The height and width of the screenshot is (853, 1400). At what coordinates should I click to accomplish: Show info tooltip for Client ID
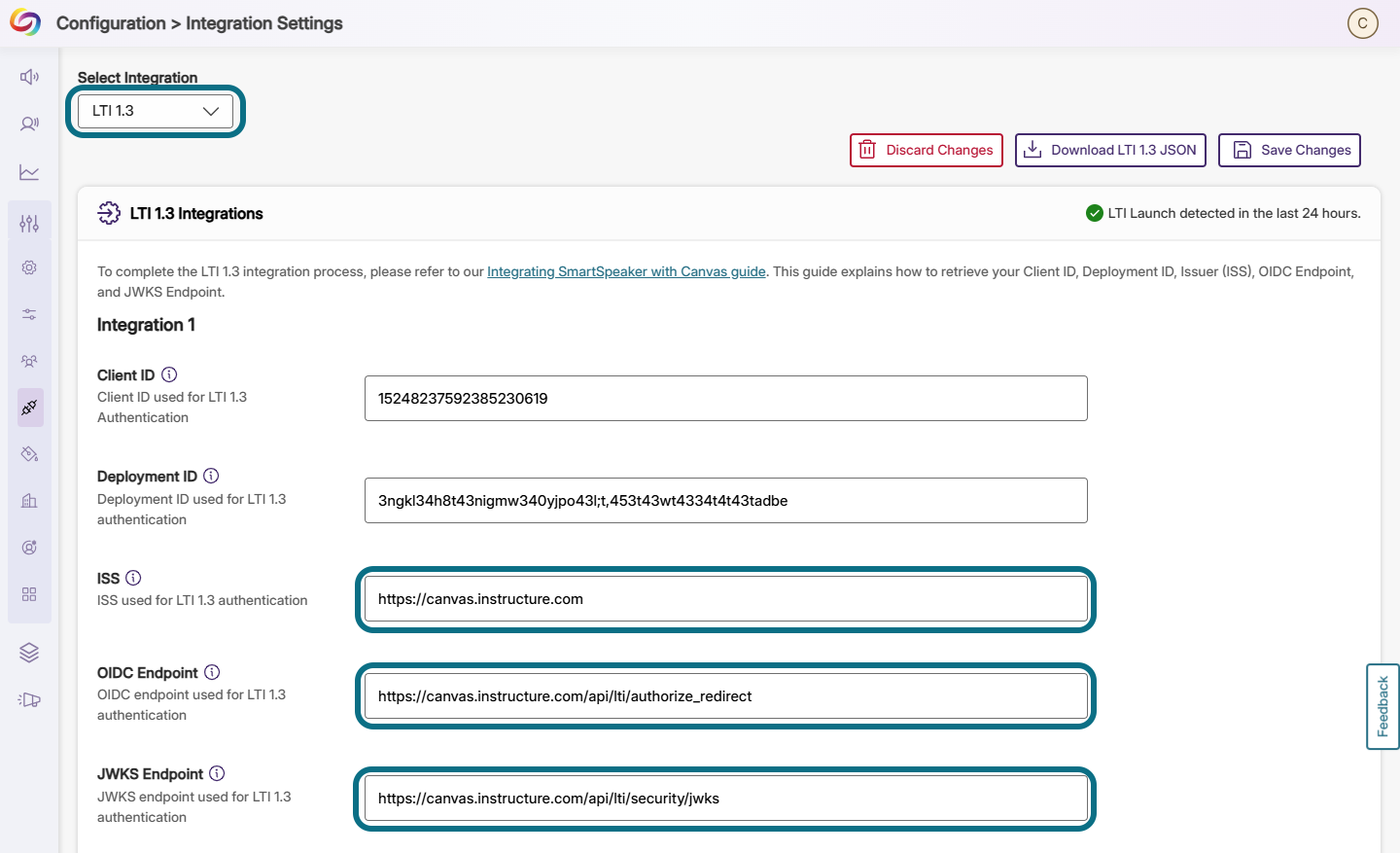(x=169, y=374)
